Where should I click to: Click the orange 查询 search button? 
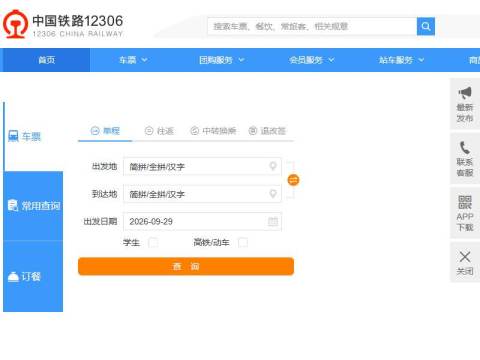coord(186,266)
